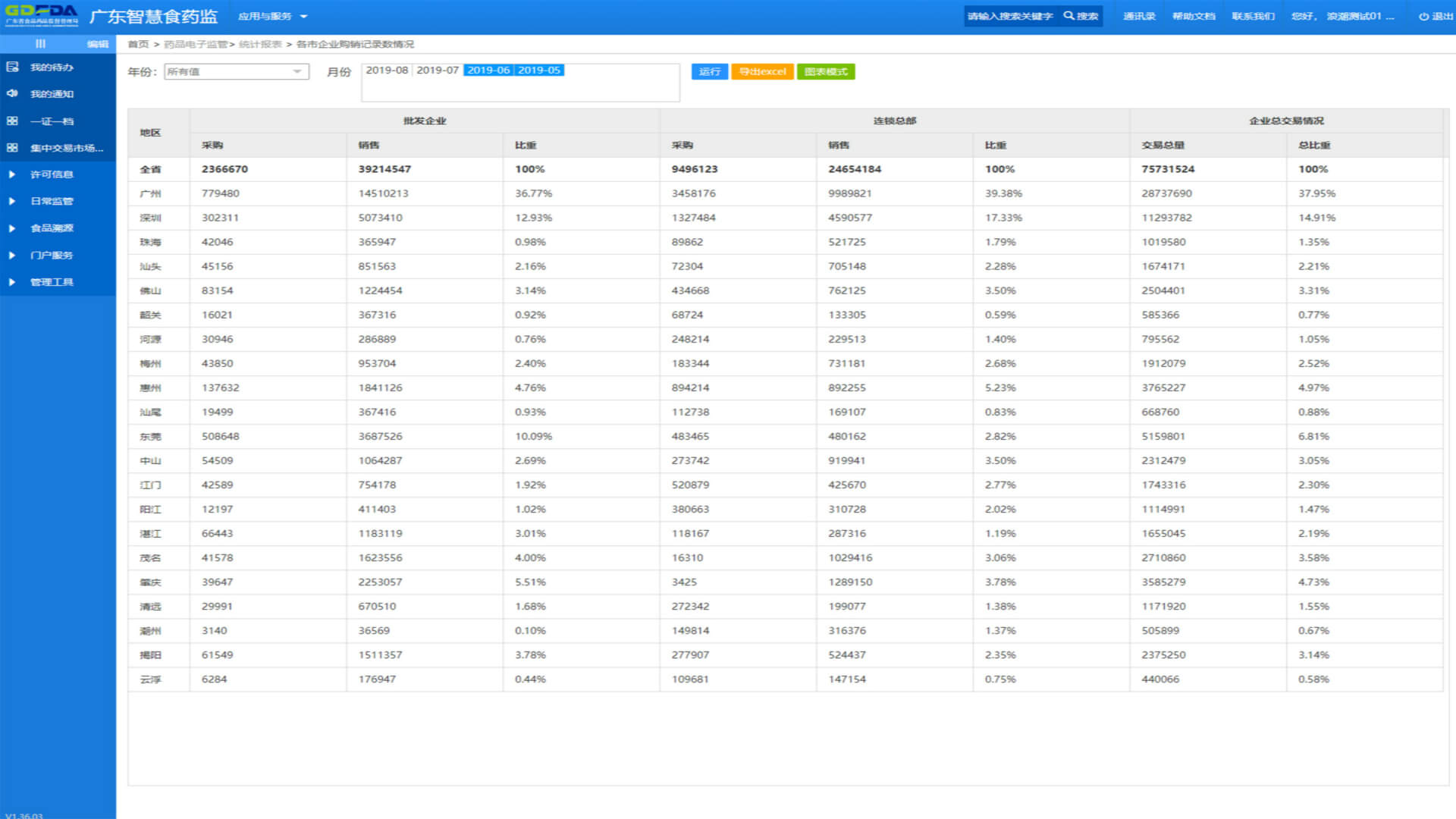Image resolution: width=1456 pixels, height=819 pixels.
Task: Click the 全省 row label
Action: 150,170
